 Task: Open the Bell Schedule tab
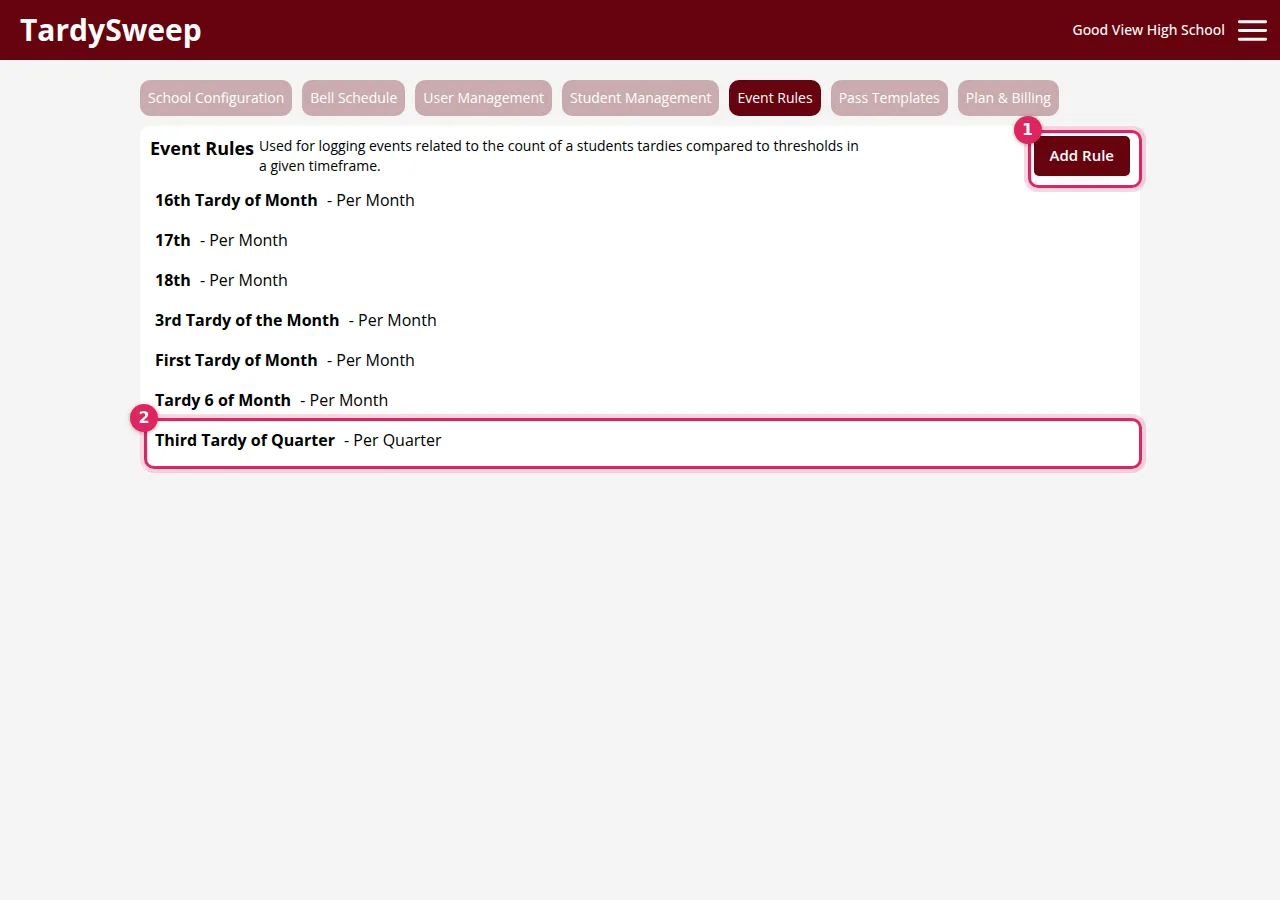[353, 98]
